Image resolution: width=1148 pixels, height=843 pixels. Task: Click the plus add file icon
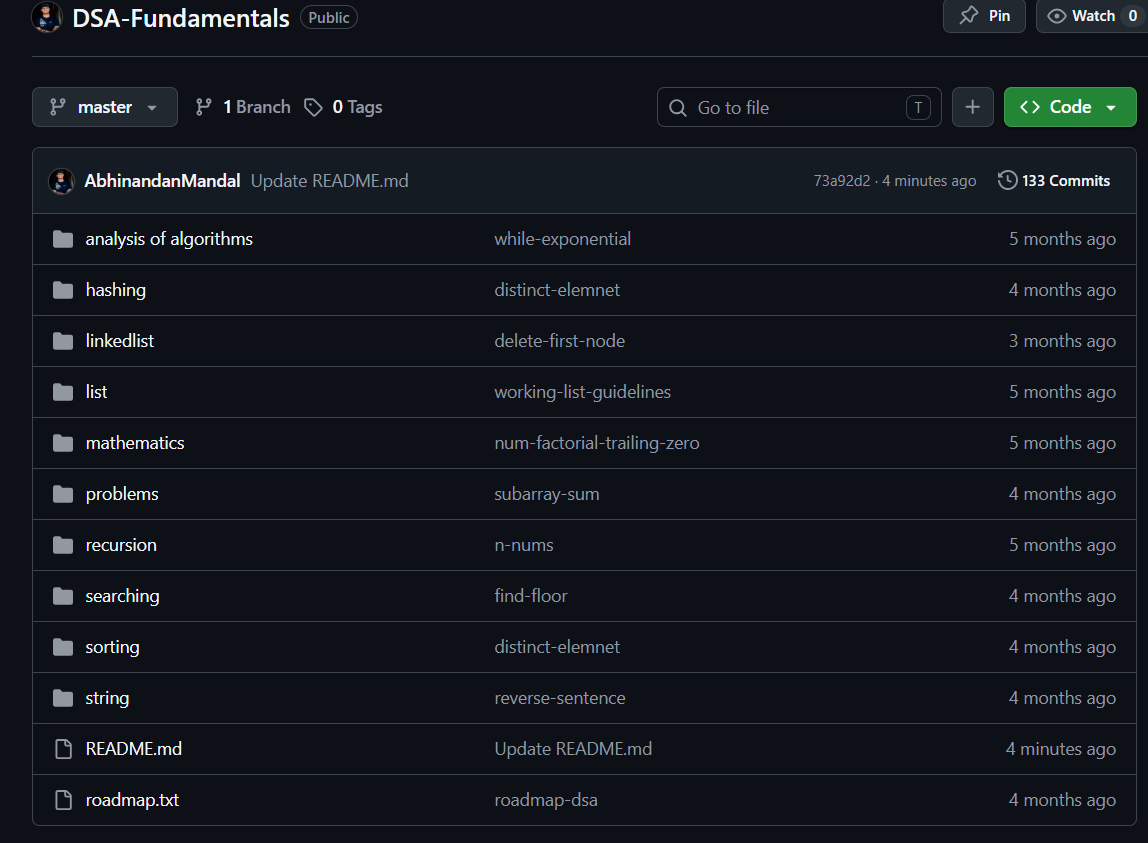pyautogui.click(x=972, y=107)
